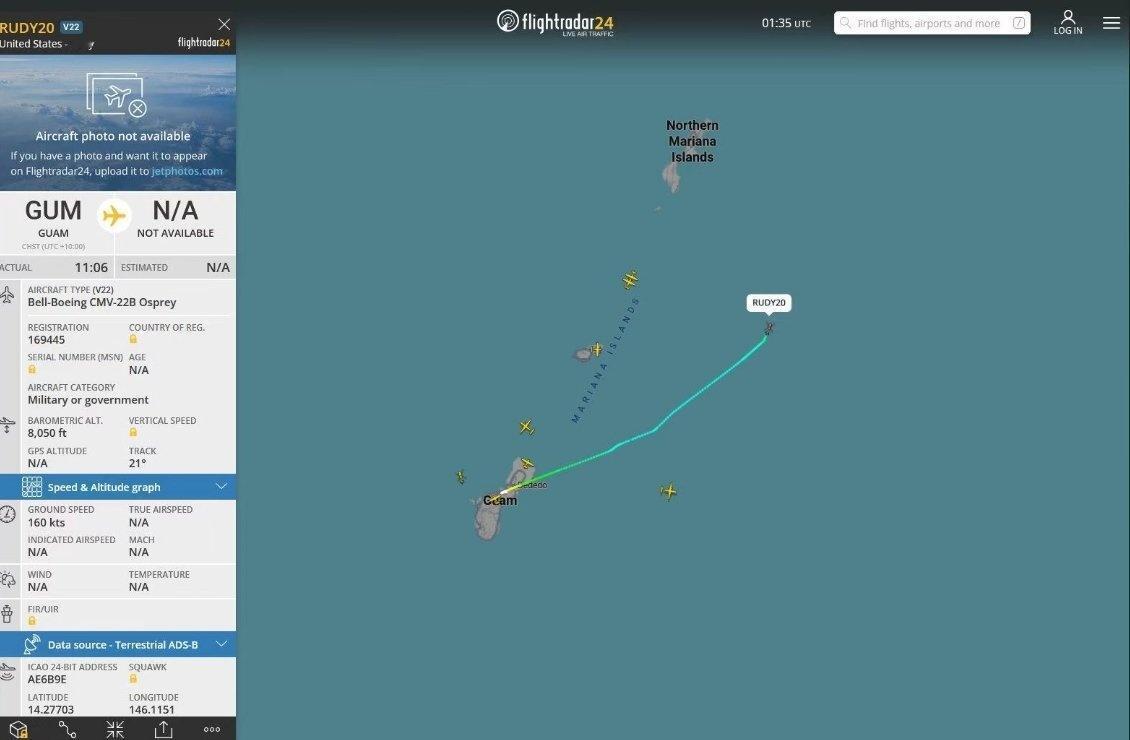
Task: Click the yellow plane southeast of Guam
Action: pos(669,491)
